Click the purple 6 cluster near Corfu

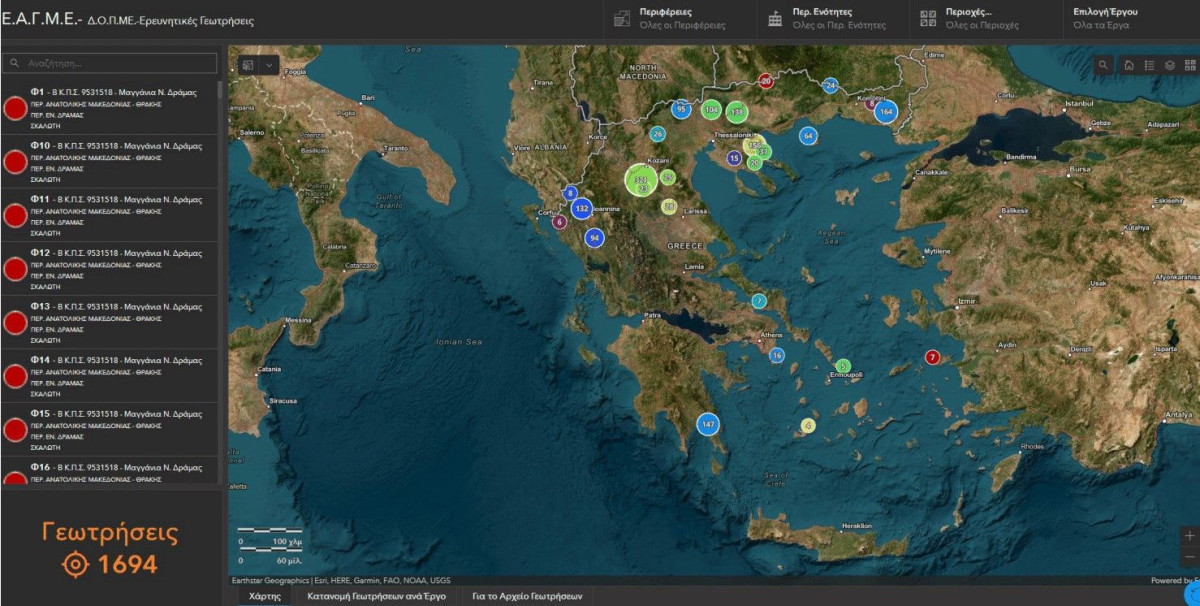[560, 222]
